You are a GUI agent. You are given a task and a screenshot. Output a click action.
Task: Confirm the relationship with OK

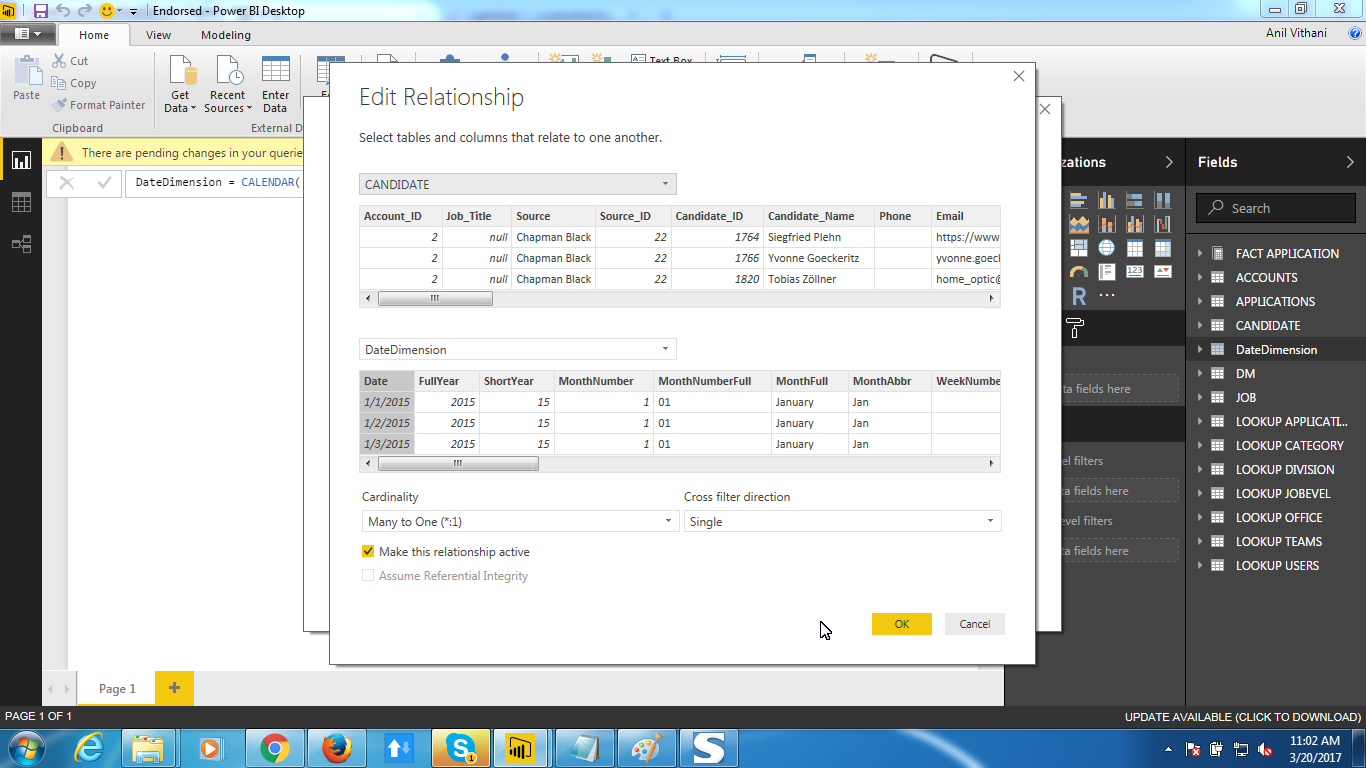click(902, 624)
